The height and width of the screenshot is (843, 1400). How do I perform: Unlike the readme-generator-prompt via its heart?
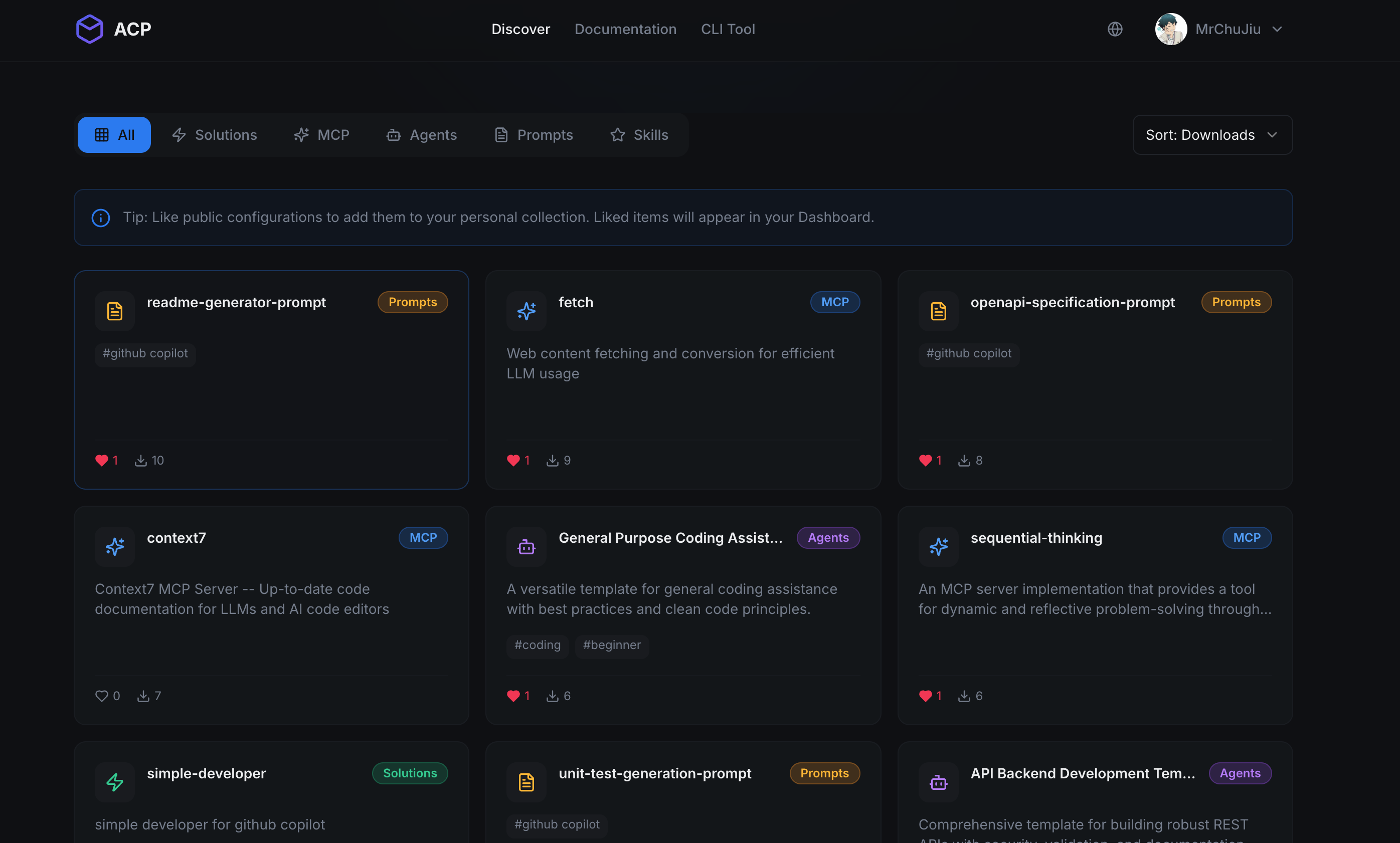(102, 460)
